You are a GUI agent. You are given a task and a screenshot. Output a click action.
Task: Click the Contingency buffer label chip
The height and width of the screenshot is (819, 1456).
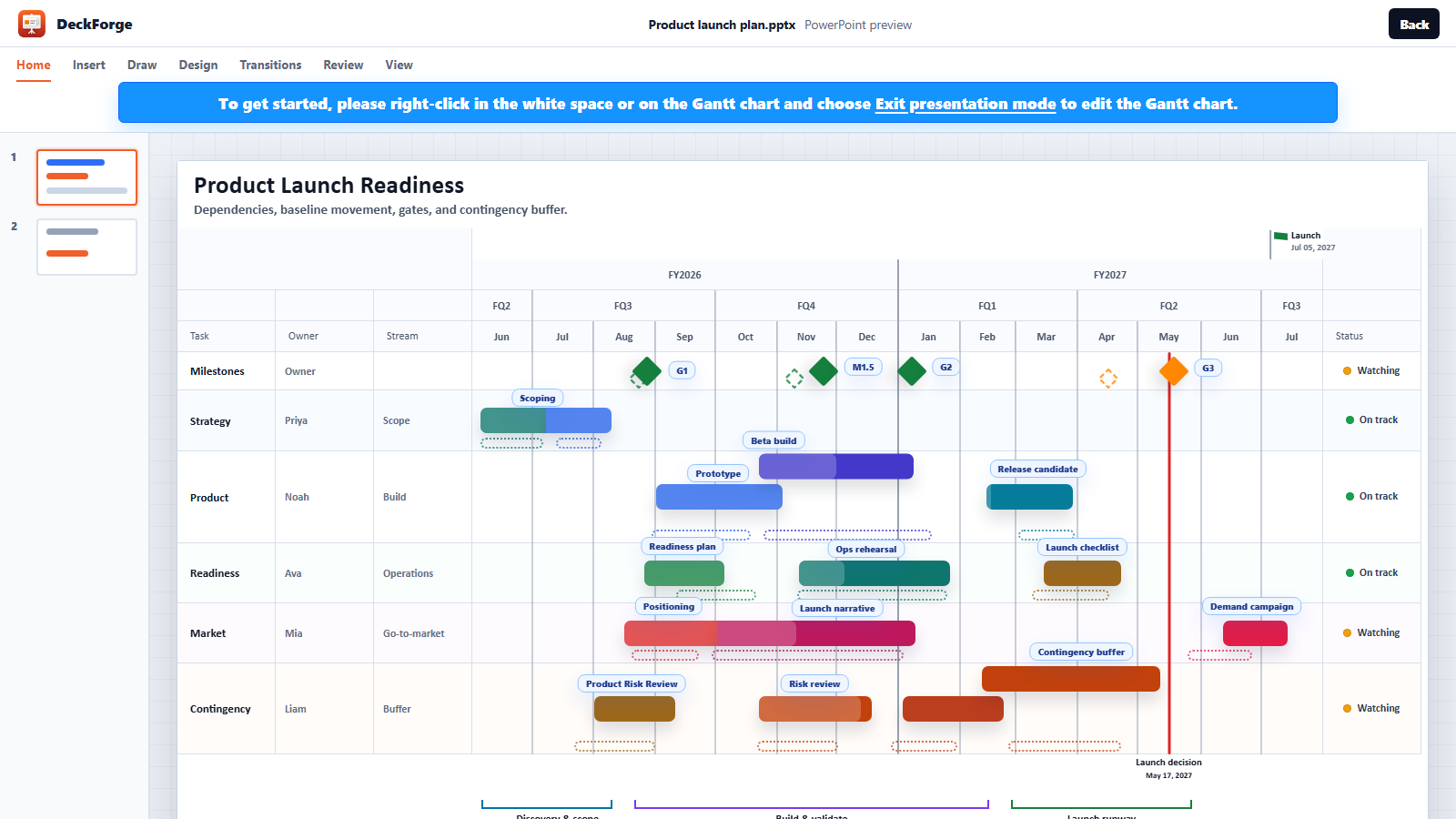pyautogui.click(x=1081, y=652)
